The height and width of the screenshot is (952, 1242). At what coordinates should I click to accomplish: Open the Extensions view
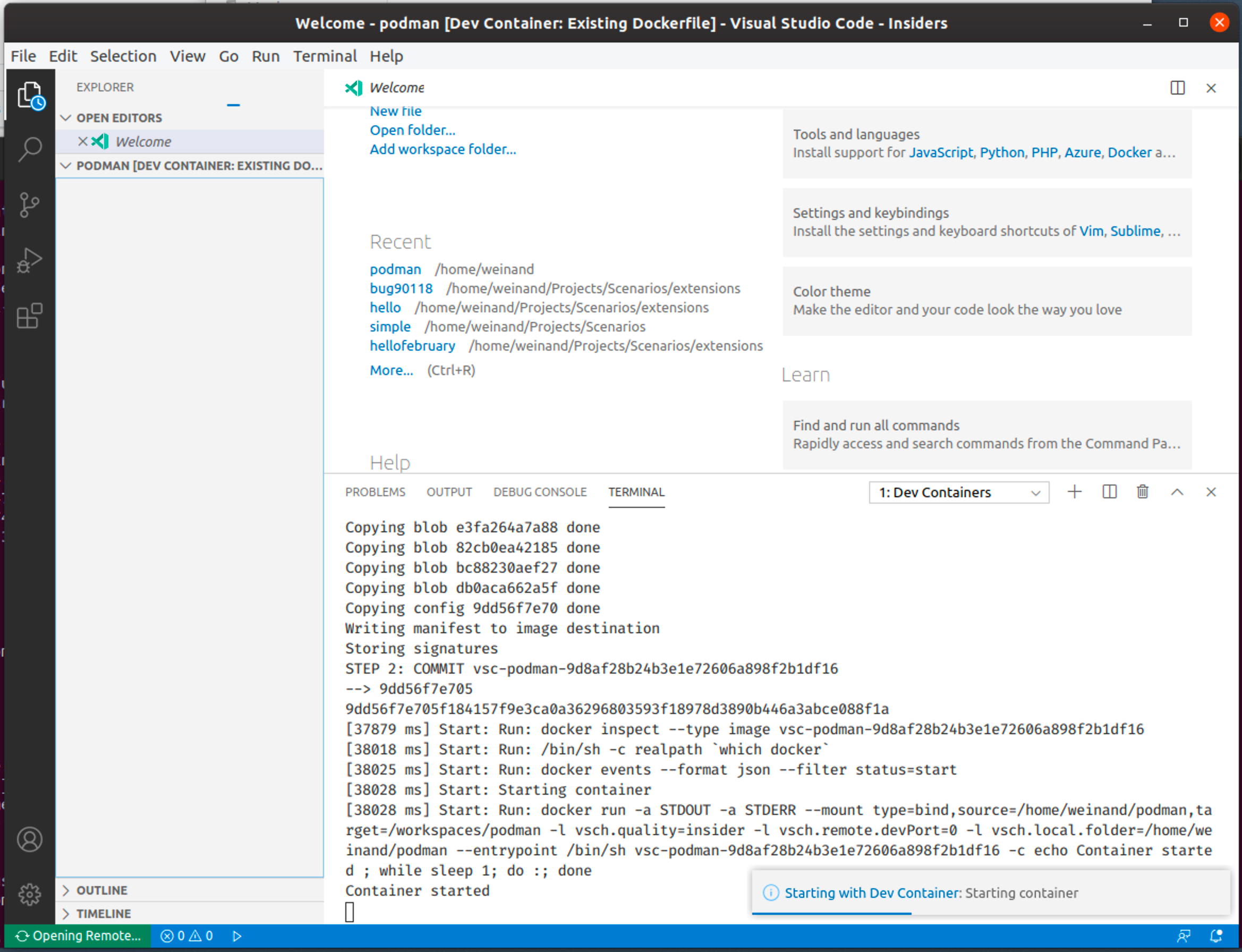(30, 316)
